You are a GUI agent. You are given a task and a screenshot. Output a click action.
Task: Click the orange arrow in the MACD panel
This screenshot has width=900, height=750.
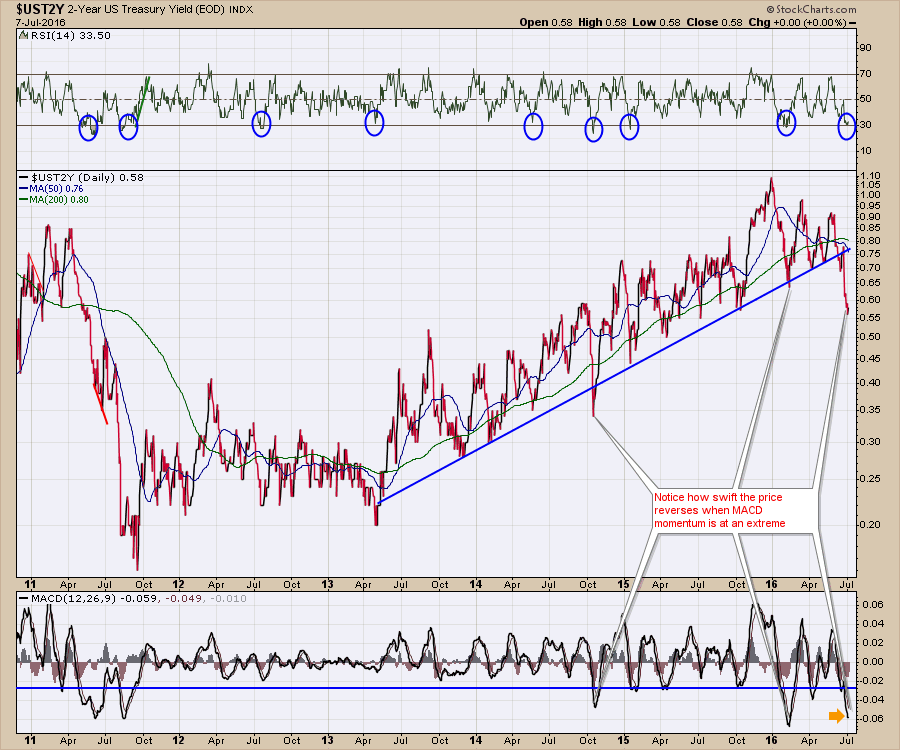pyautogui.click(x=836, y=715)
